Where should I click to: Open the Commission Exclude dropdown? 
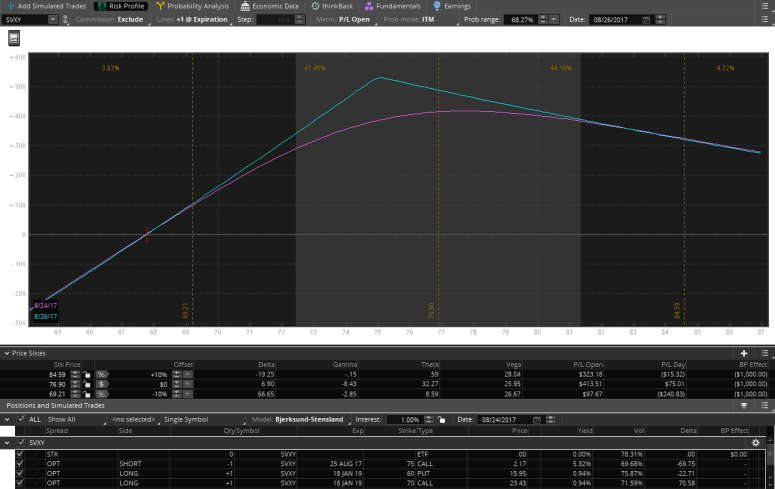pyautogui.click(x=126, y=19)
